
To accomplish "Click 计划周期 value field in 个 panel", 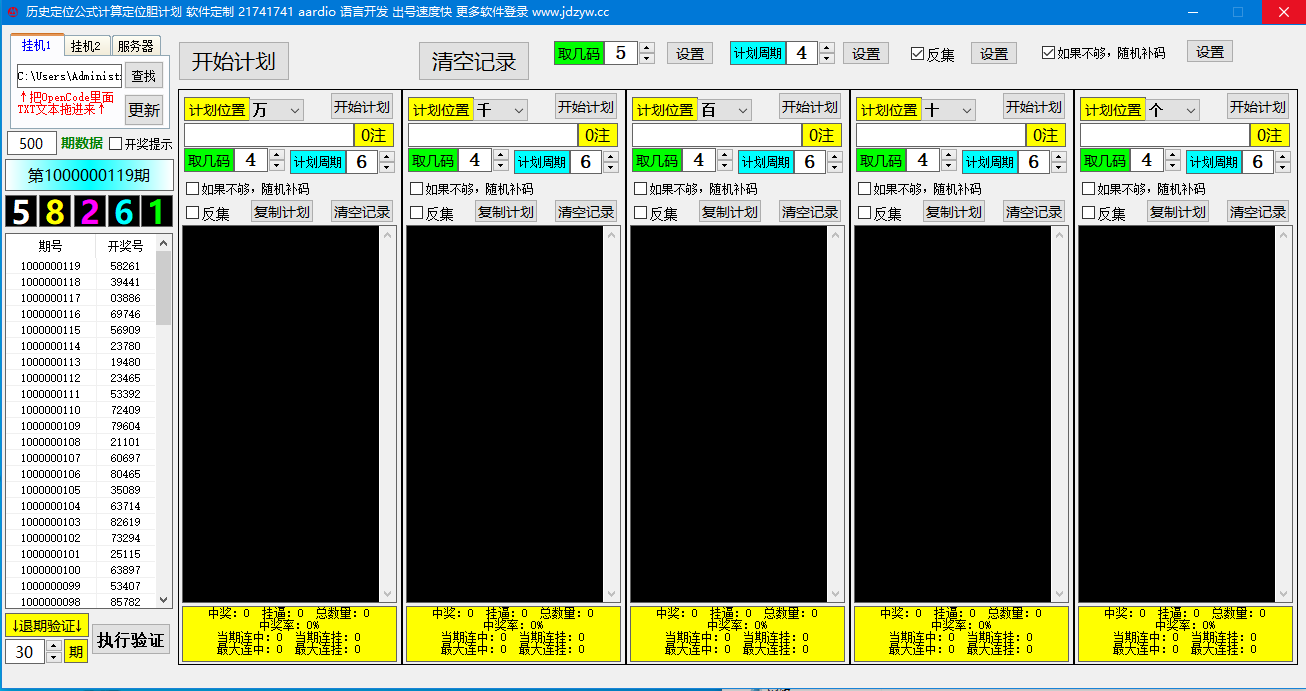I will (1256, 160).
